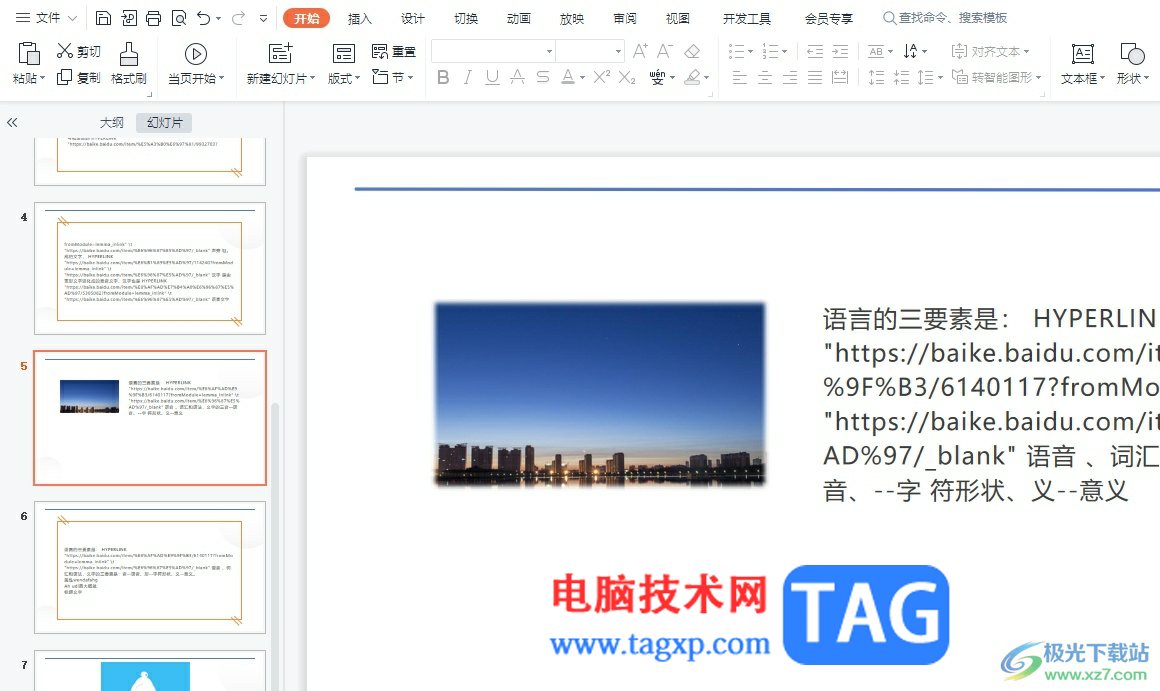Click the Cut (剪切) scissors icon
Image resolution: width=1160 pixels, height=691 pixels.
tap(65, 50)
